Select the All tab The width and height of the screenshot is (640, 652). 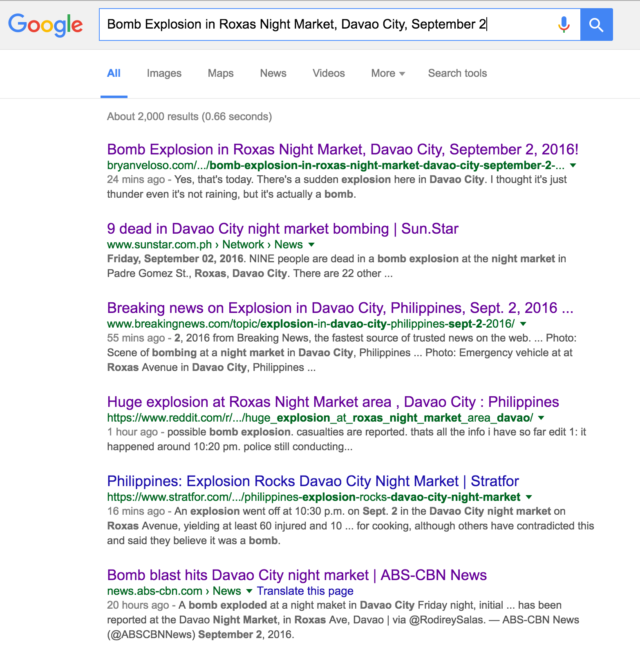point(114,73)
